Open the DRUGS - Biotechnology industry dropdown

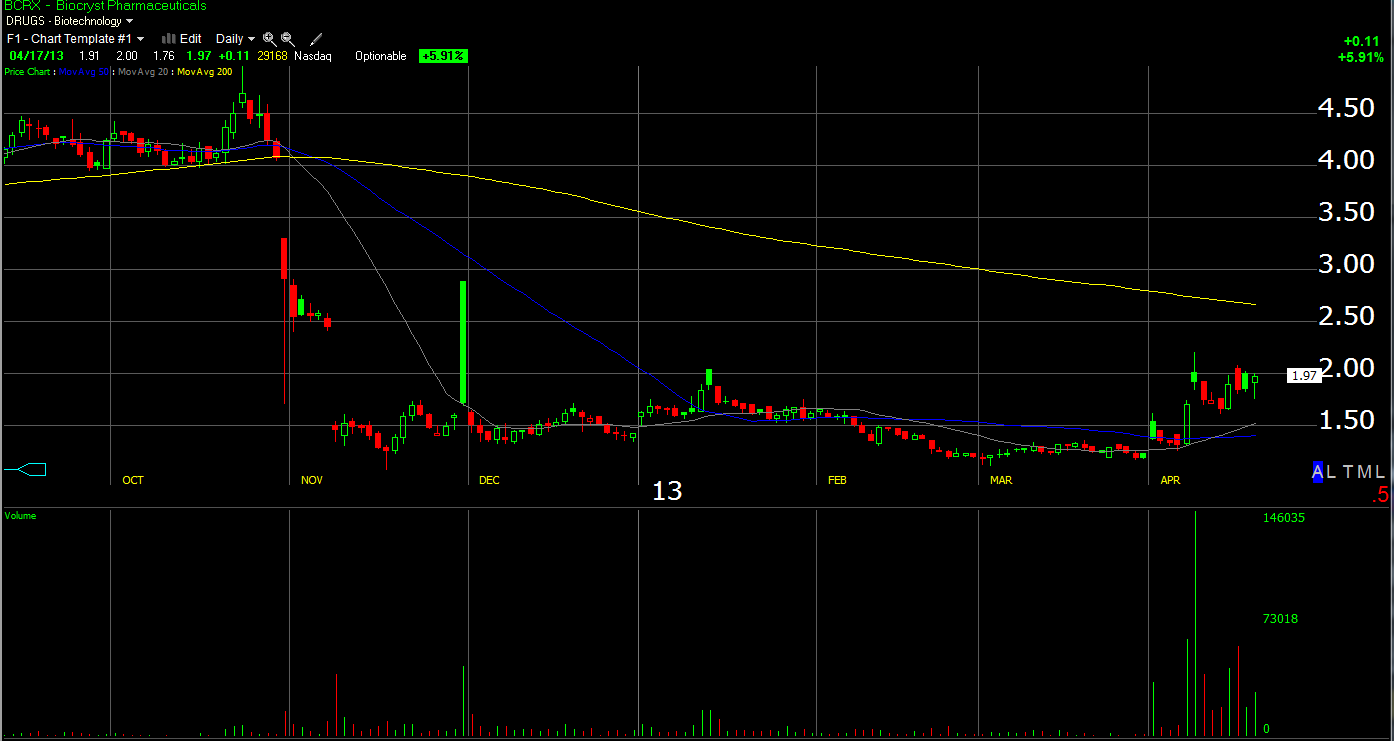(69, 21)
